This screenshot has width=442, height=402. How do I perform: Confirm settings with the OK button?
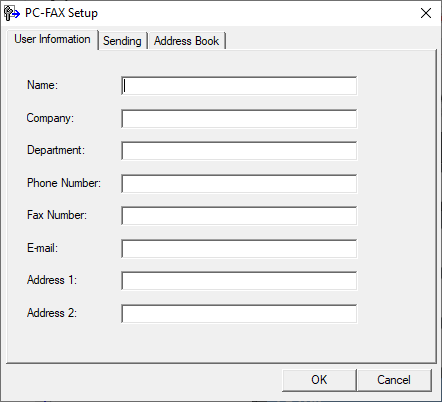tap(319, 380)
